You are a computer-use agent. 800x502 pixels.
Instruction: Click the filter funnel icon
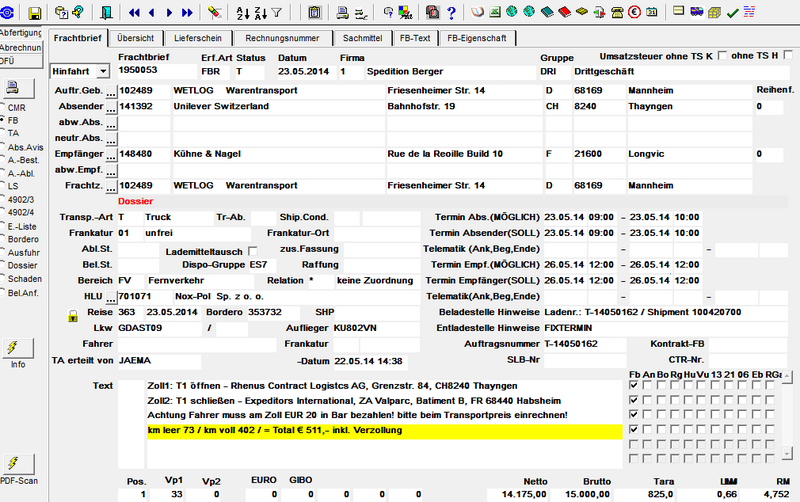(x=276, y=12)
